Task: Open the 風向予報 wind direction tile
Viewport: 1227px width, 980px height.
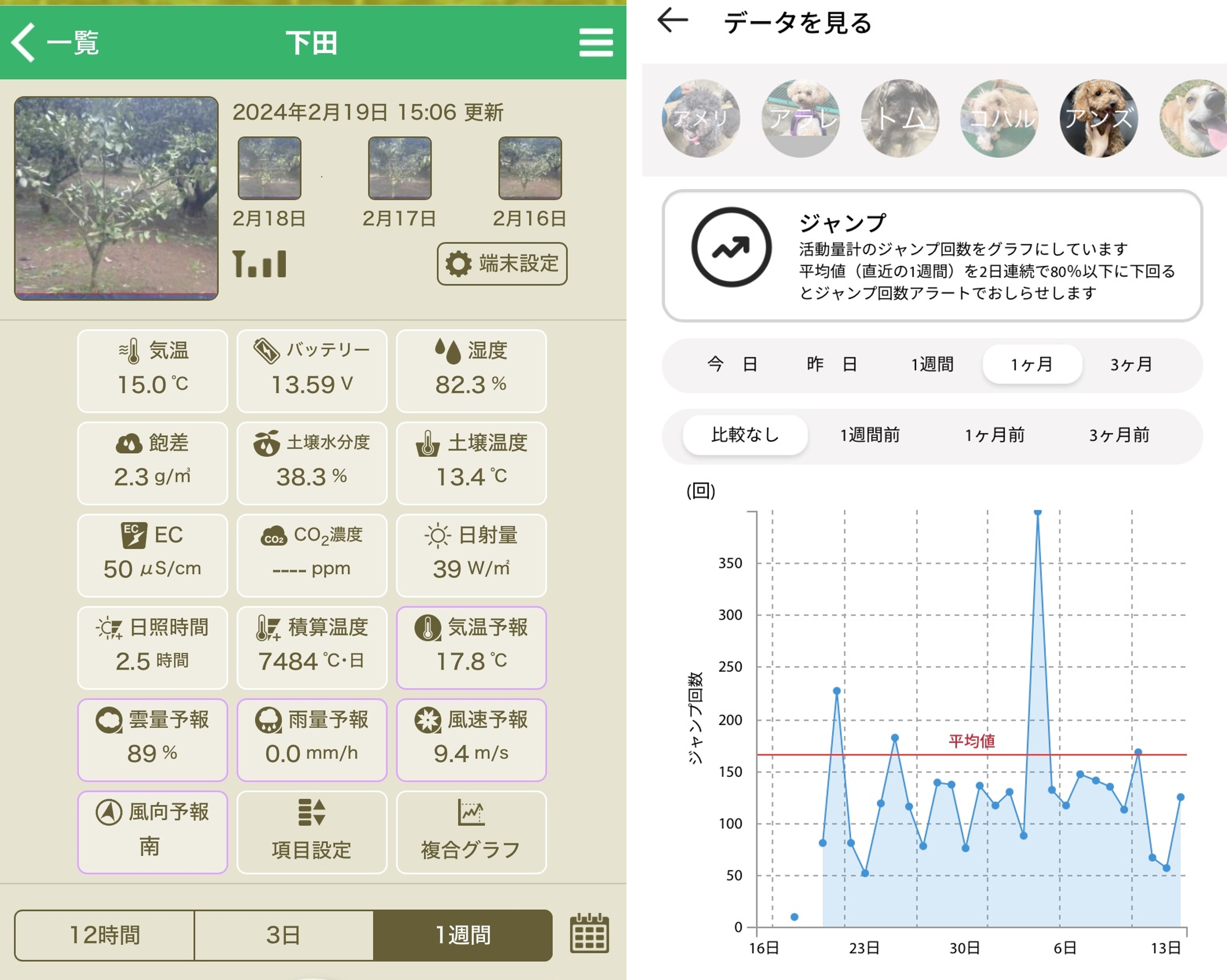Action: 153,831
